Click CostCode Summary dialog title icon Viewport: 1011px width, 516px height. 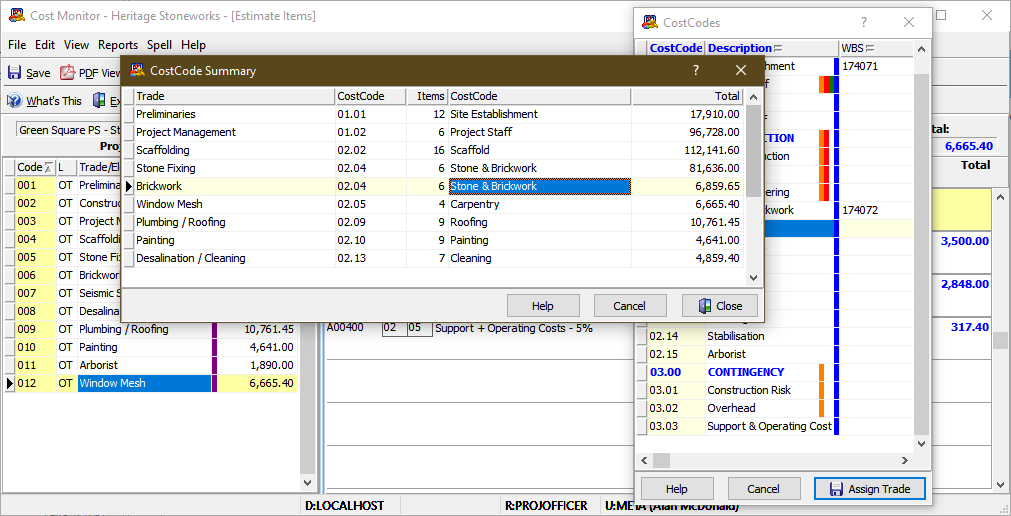point(137,70)
